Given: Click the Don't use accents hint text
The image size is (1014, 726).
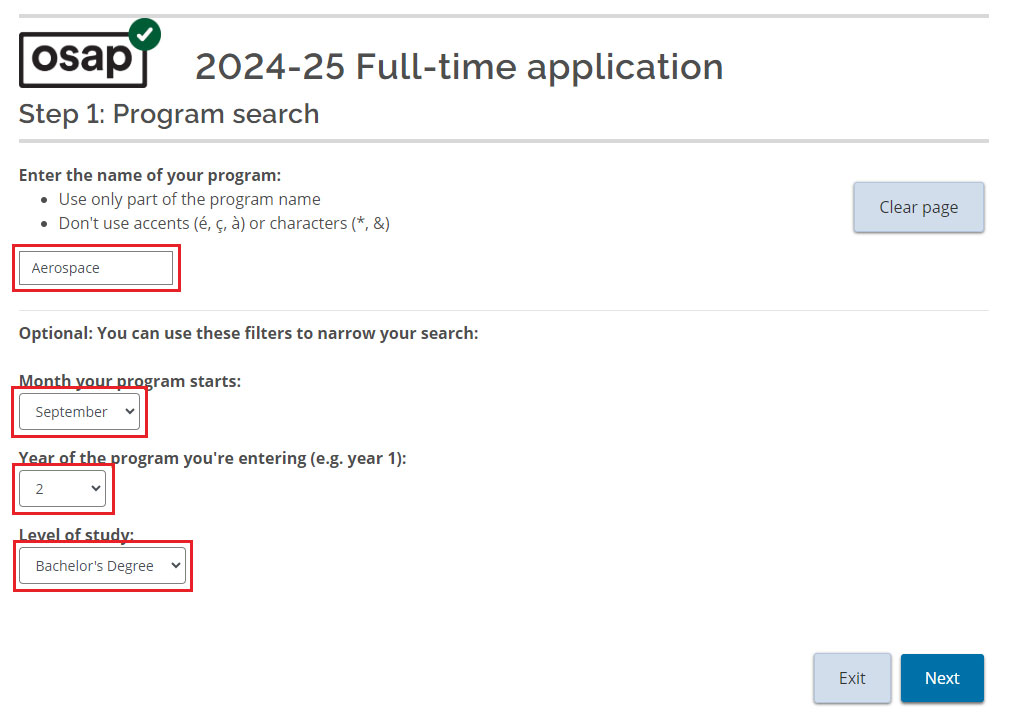Looking at the screenshot, I should point(224,223).
